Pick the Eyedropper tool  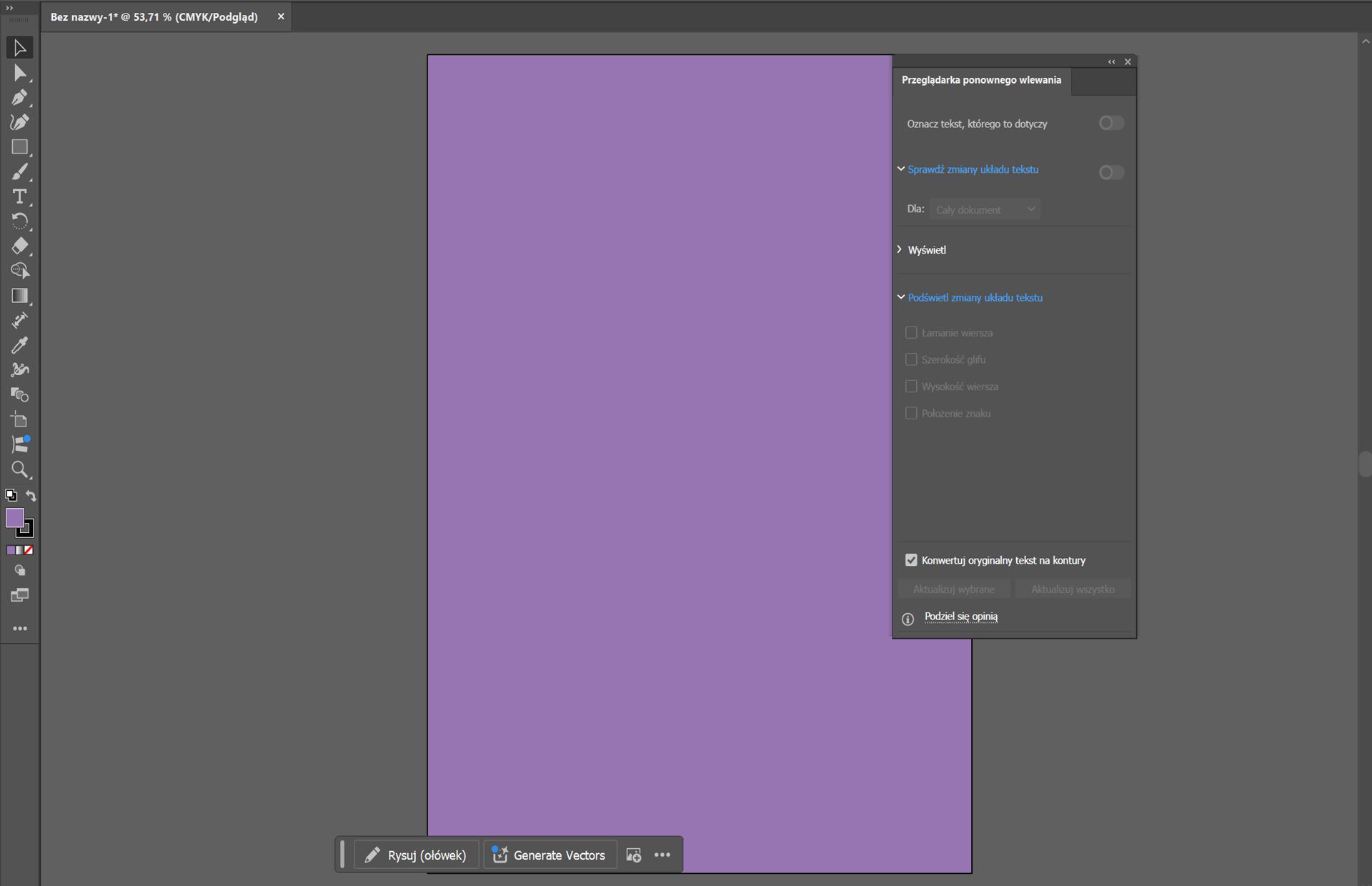19,345
